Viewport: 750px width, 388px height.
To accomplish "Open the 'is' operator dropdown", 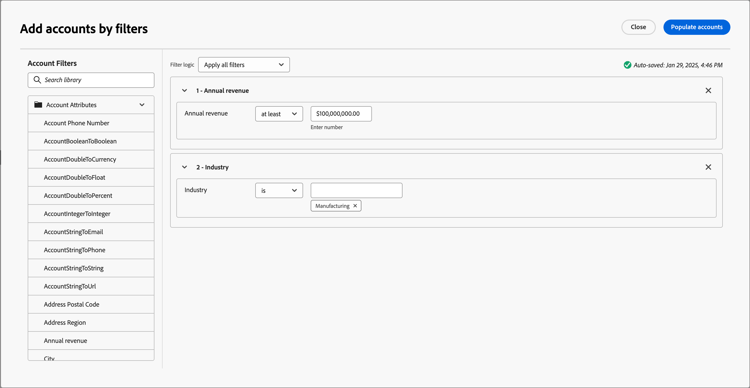I will 279,190.
